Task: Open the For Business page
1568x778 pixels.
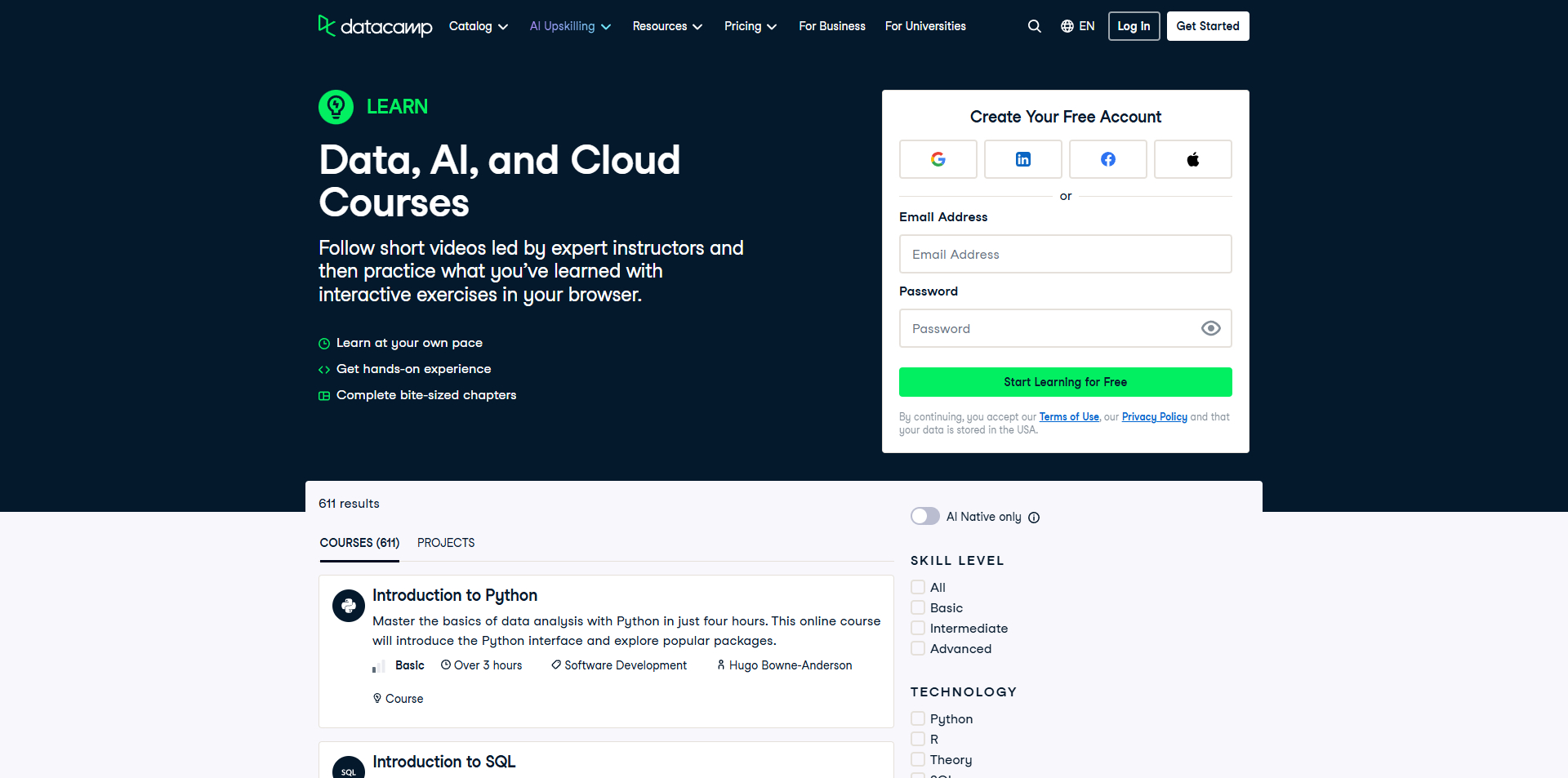Action: coord(831,26)
